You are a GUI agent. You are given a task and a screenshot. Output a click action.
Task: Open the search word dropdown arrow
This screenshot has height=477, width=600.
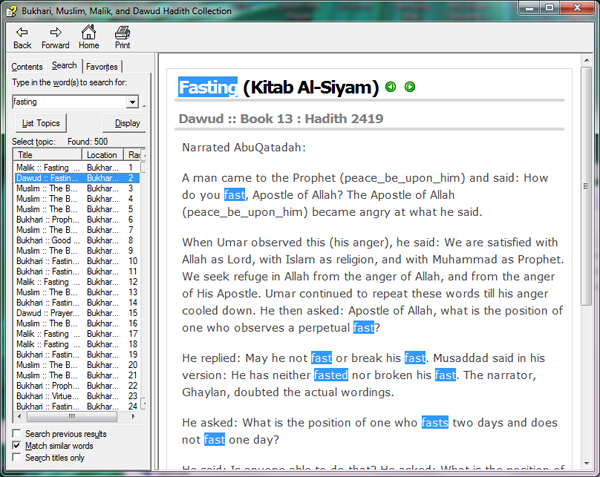coord(133,102)
